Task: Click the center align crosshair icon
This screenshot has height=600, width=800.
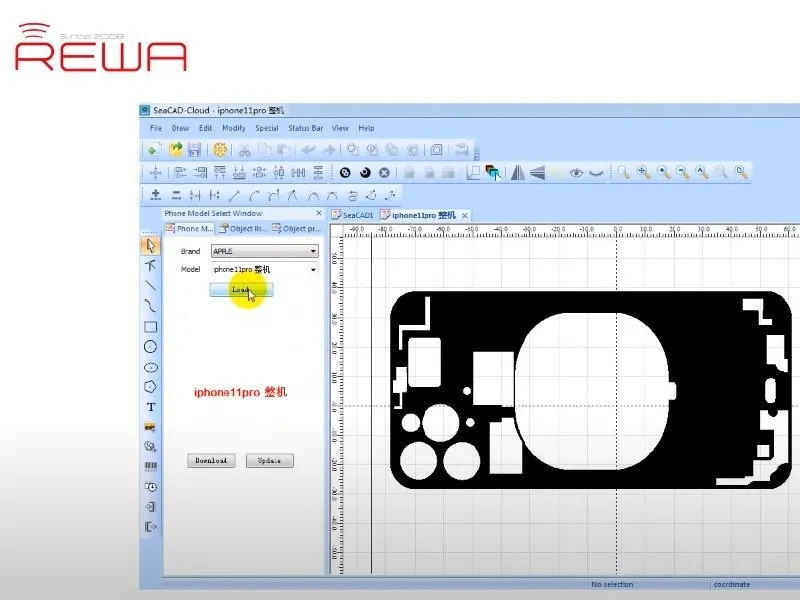Action: coord(155,172)
